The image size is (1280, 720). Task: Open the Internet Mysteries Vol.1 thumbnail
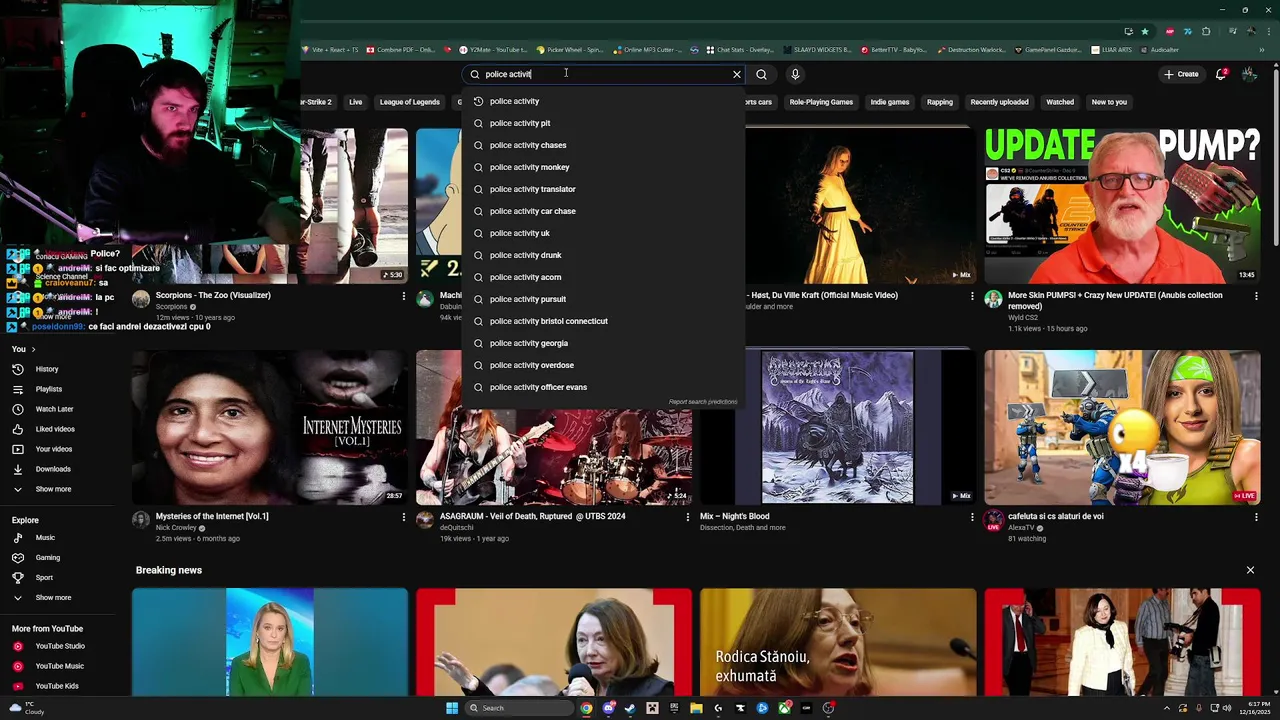(270, 427)
